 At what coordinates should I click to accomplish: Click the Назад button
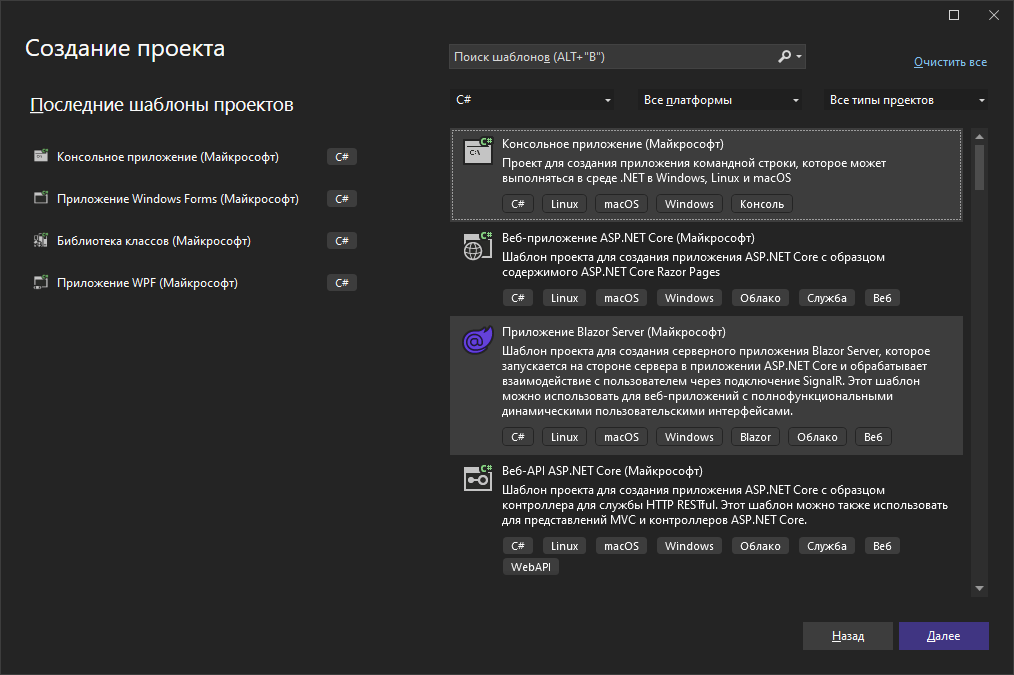(848, 636)
